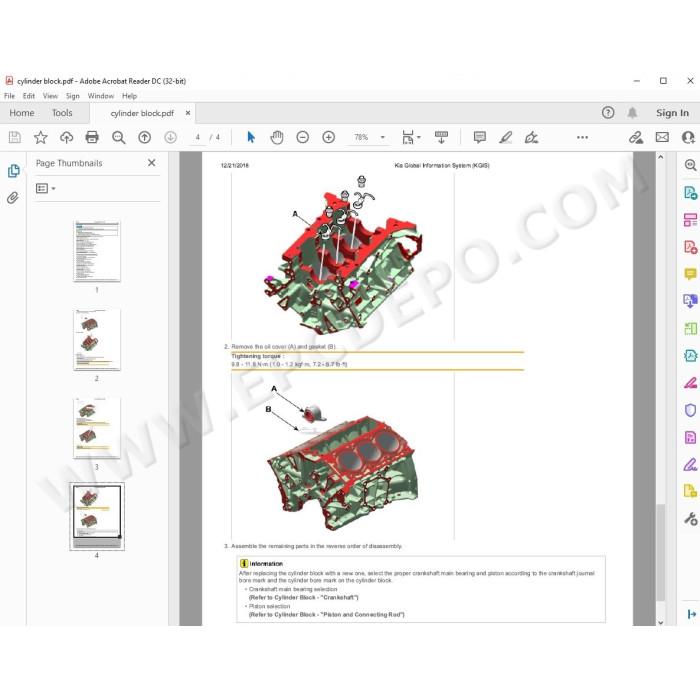Show more tools ellipsis
The image size is (700, 700).
tap(582, 137)
